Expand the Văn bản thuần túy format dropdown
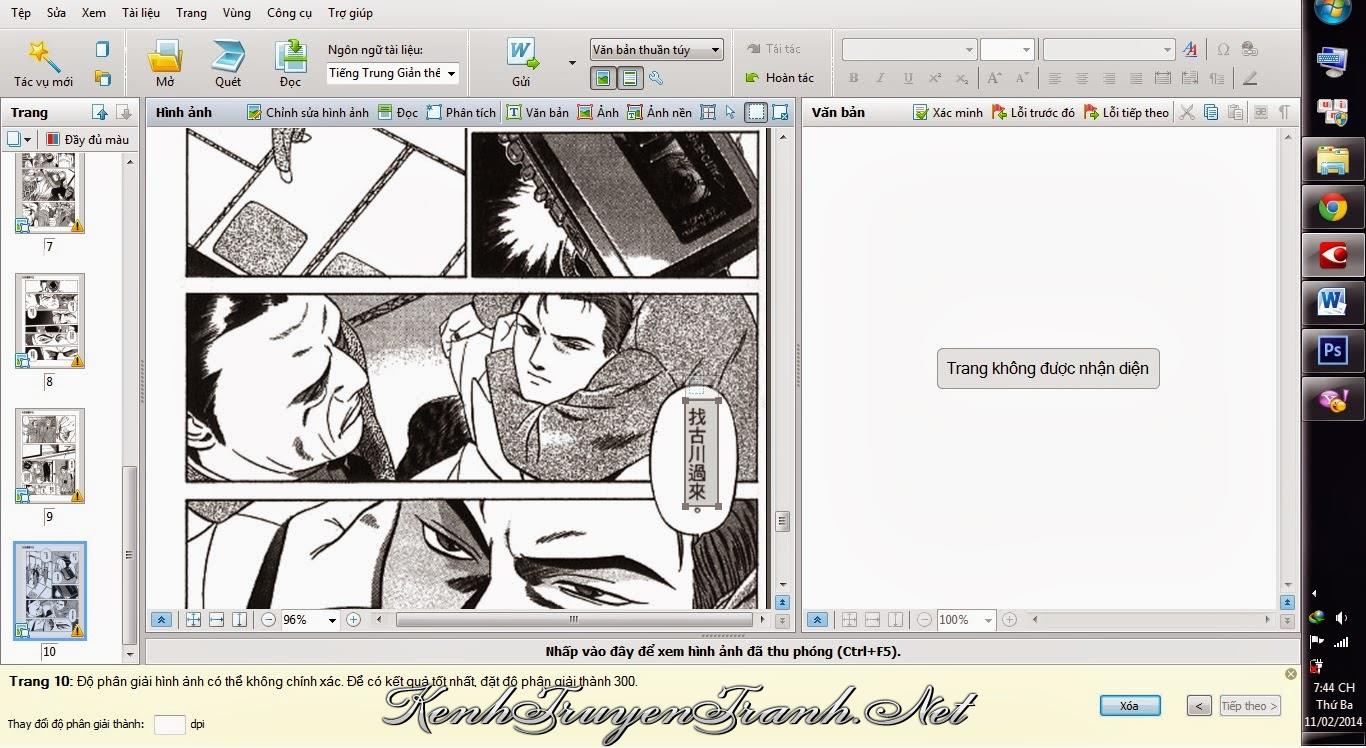This screenshot has width=1366, height=748. 656,49
